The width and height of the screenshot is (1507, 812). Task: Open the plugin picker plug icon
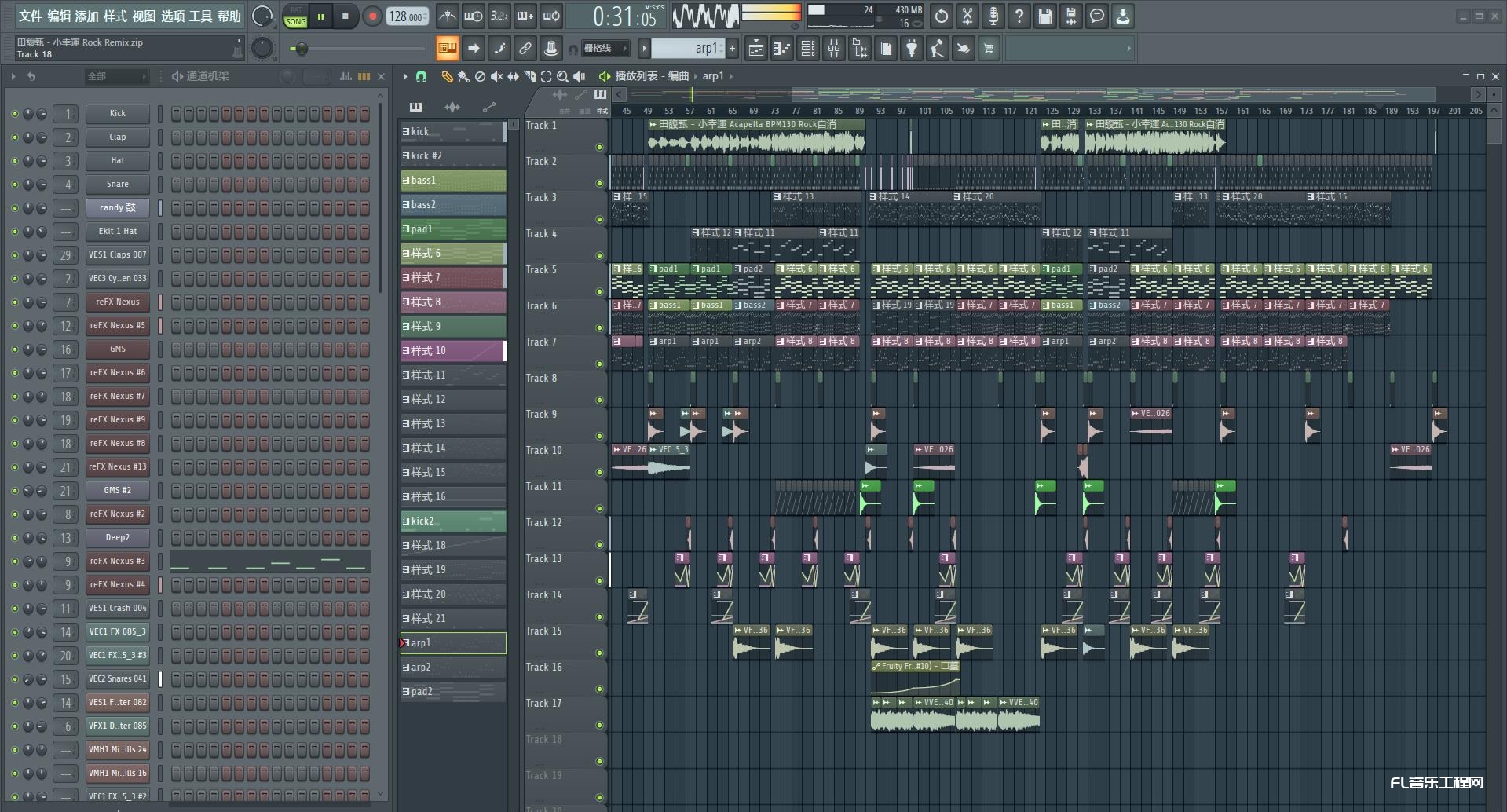coord(912,49)
